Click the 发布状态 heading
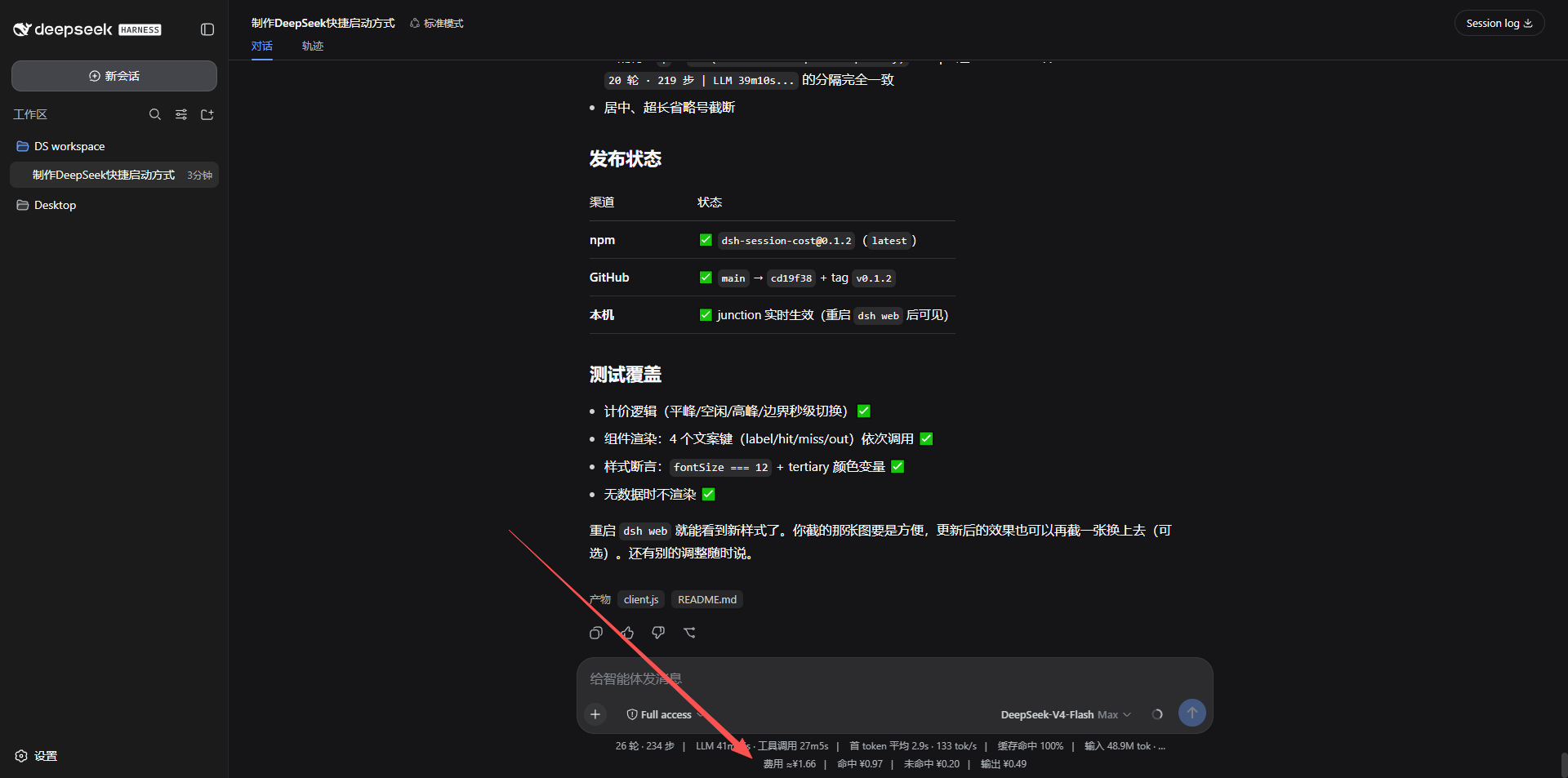Screen dimensions: 1568x778 point(626,159)
